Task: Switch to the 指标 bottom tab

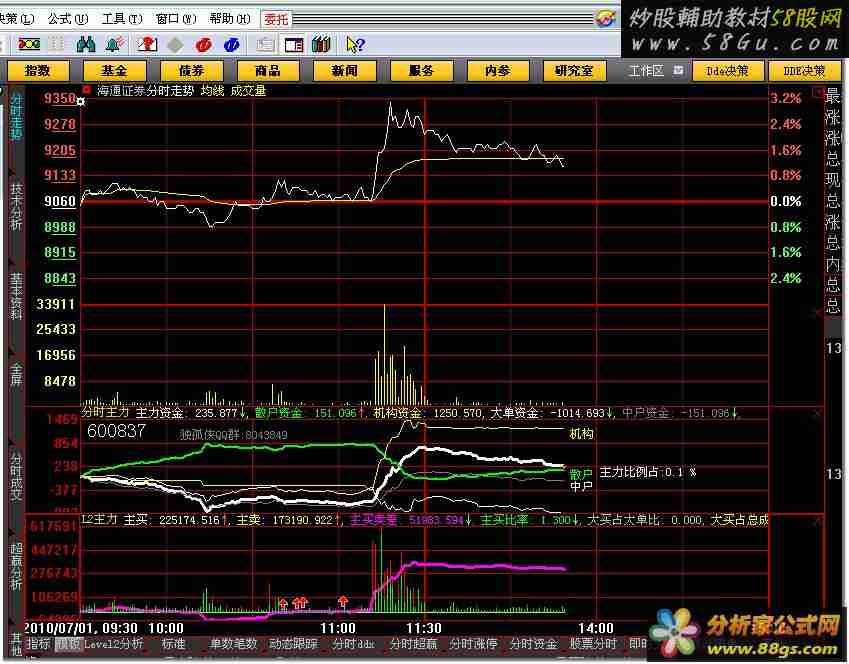Action: (38, 643)
